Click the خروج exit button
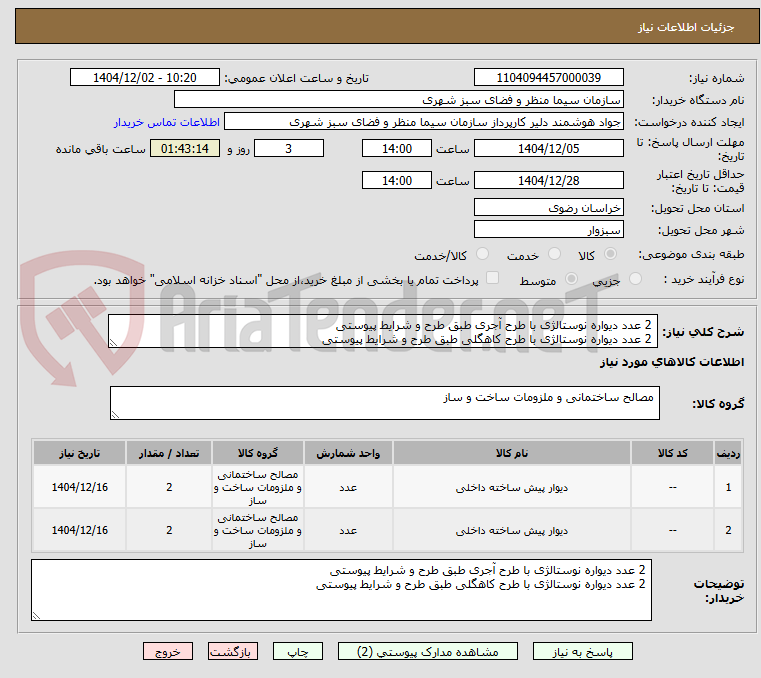The width and height of the screenshot is (761, 678). pos(167,651)
